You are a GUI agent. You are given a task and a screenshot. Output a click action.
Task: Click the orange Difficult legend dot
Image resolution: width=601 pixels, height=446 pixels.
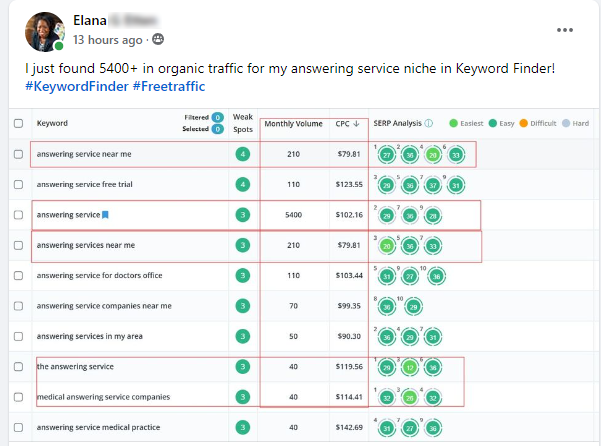pos(523,124)
